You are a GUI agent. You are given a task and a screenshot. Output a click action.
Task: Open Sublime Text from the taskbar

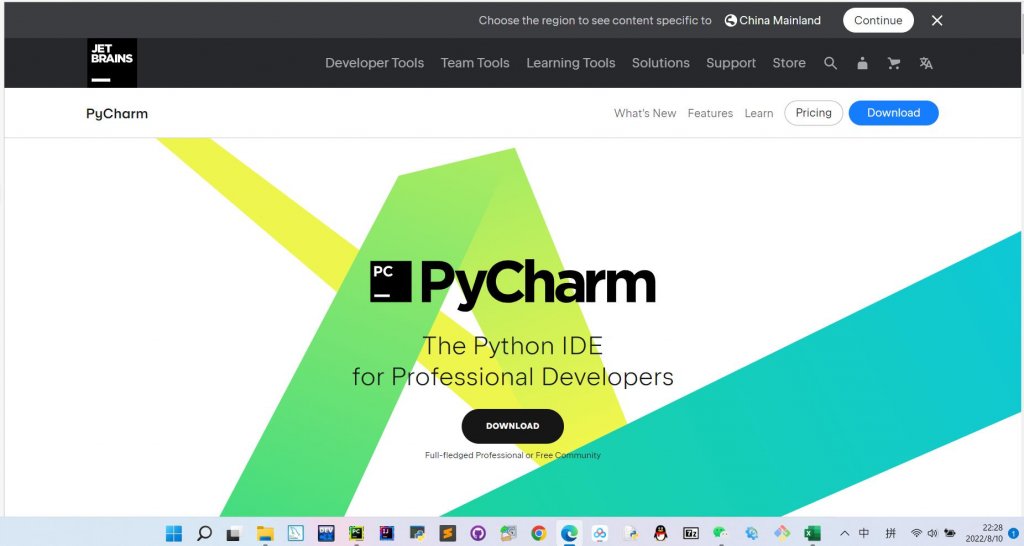[447, 534]
